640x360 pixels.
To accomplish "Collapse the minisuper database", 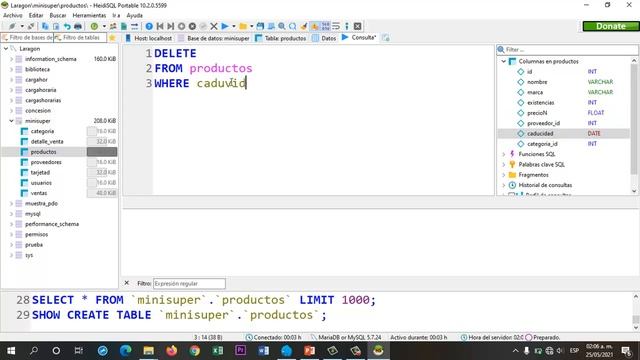I will tap(11, 121).
